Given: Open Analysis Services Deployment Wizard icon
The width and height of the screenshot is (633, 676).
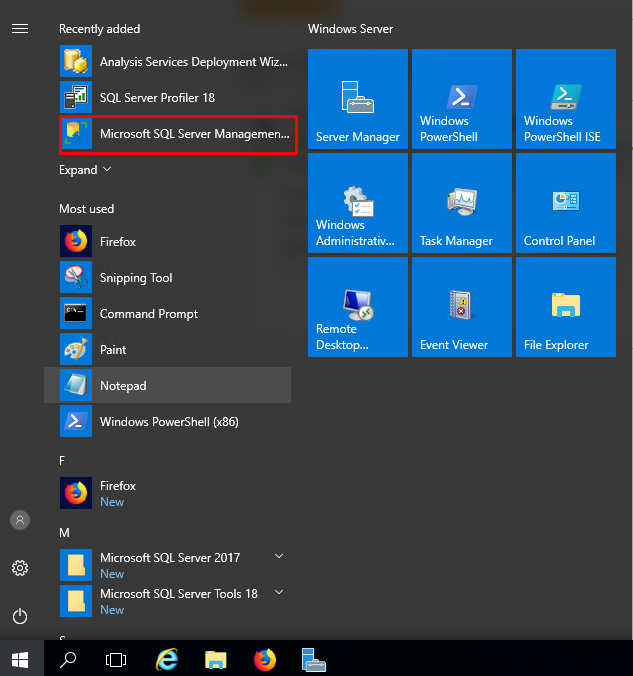Looking at the screenshot, I should tap(76, 61).
